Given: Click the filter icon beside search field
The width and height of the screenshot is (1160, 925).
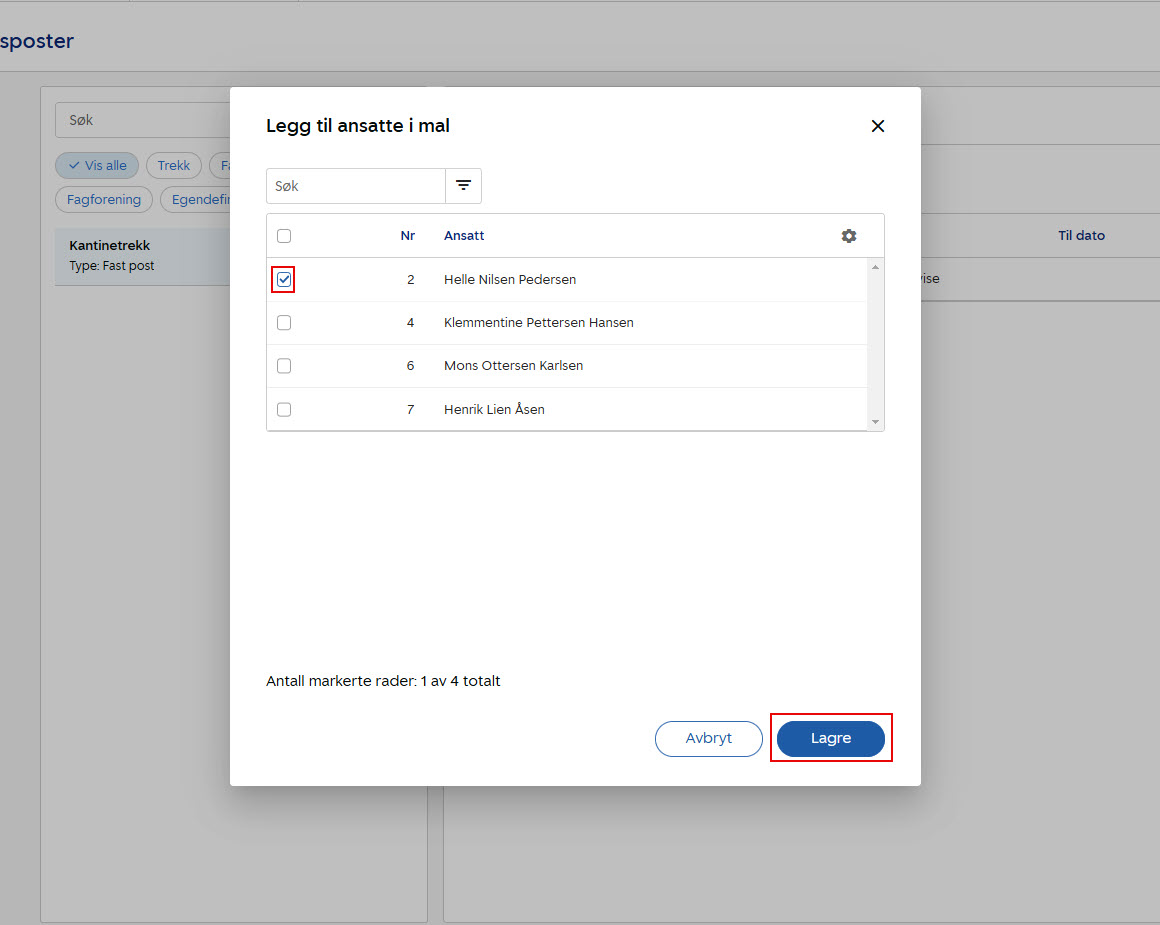Looking at the screenshot, I should point(463,186).
